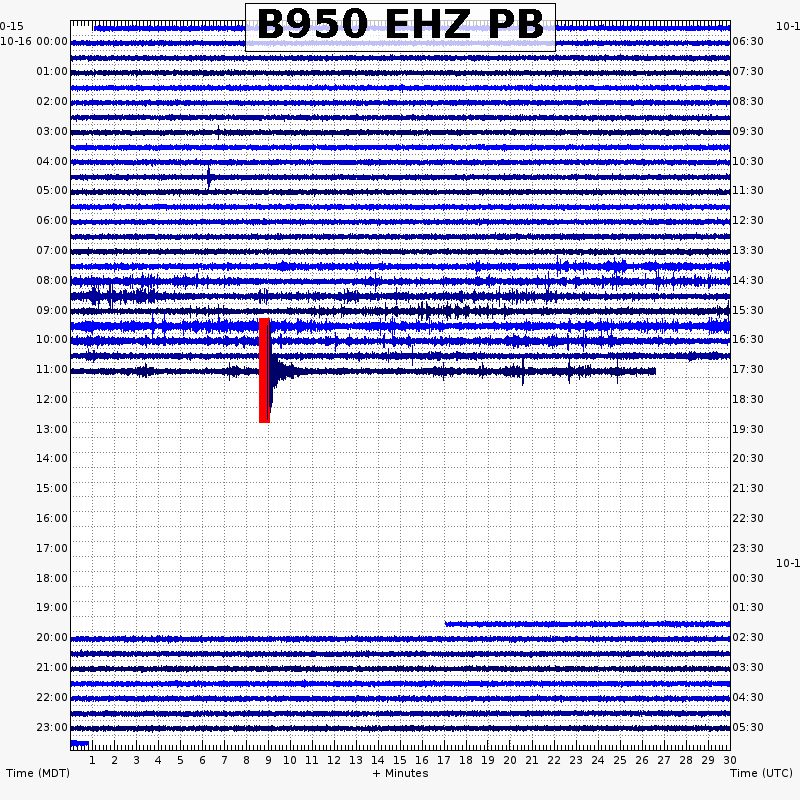The height and width of the screenshot is (800, 800).
Task: Click the 05:00 MDT time label
Action: pos(52,190)
